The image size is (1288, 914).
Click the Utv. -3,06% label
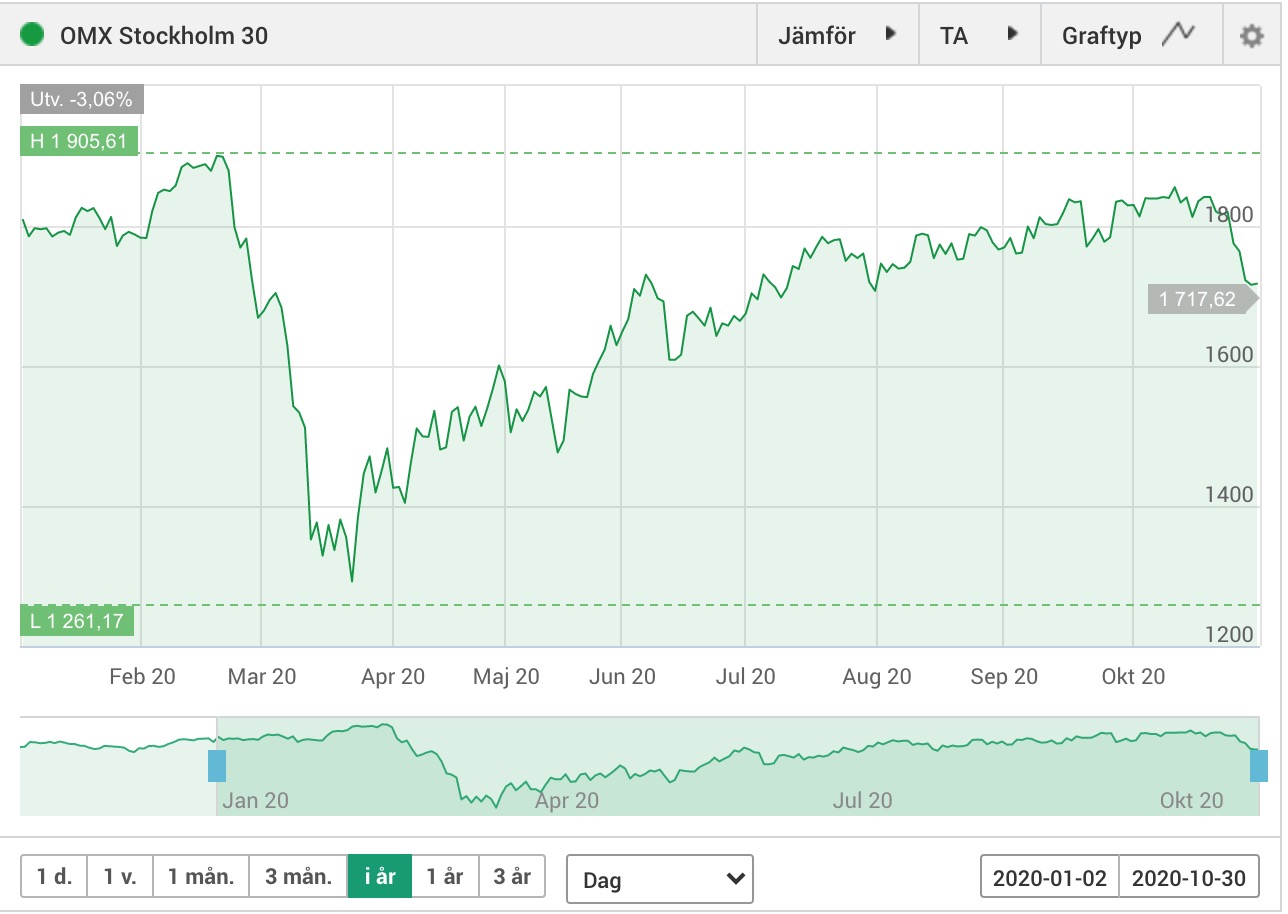pos(82,99)
